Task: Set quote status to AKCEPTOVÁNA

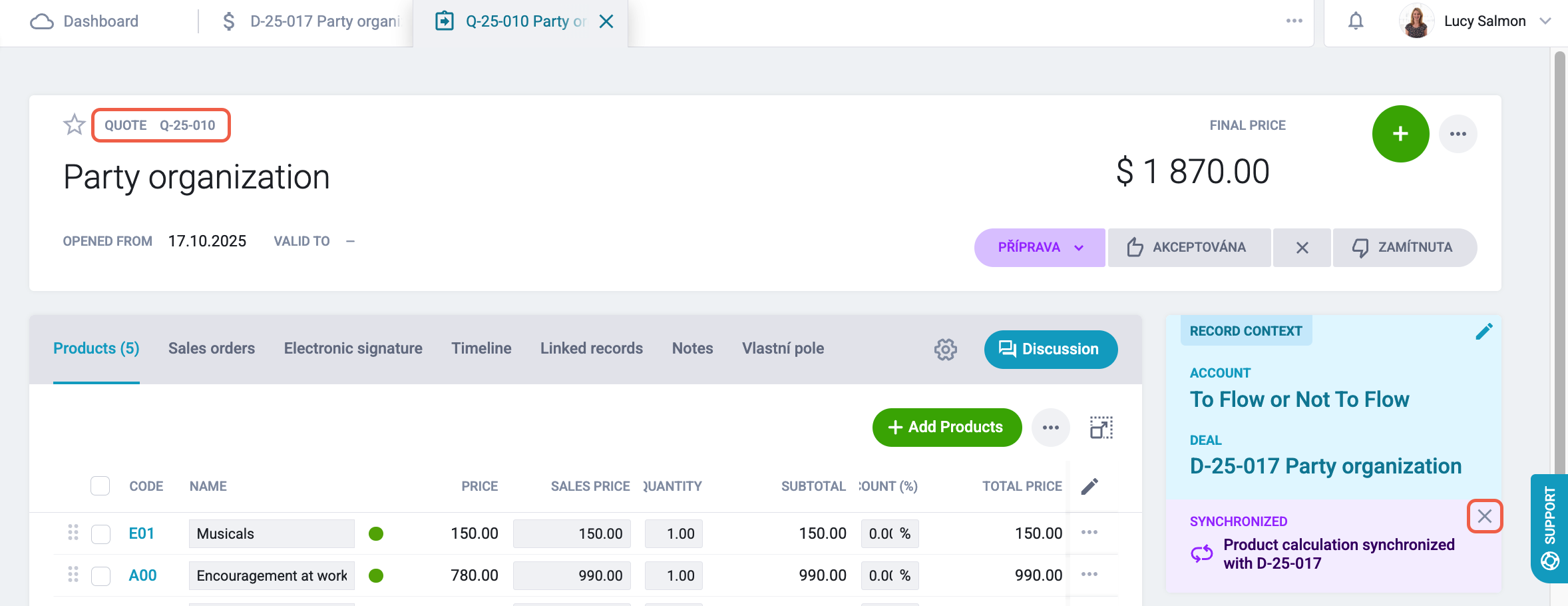Action: [x=1189, y=248]
